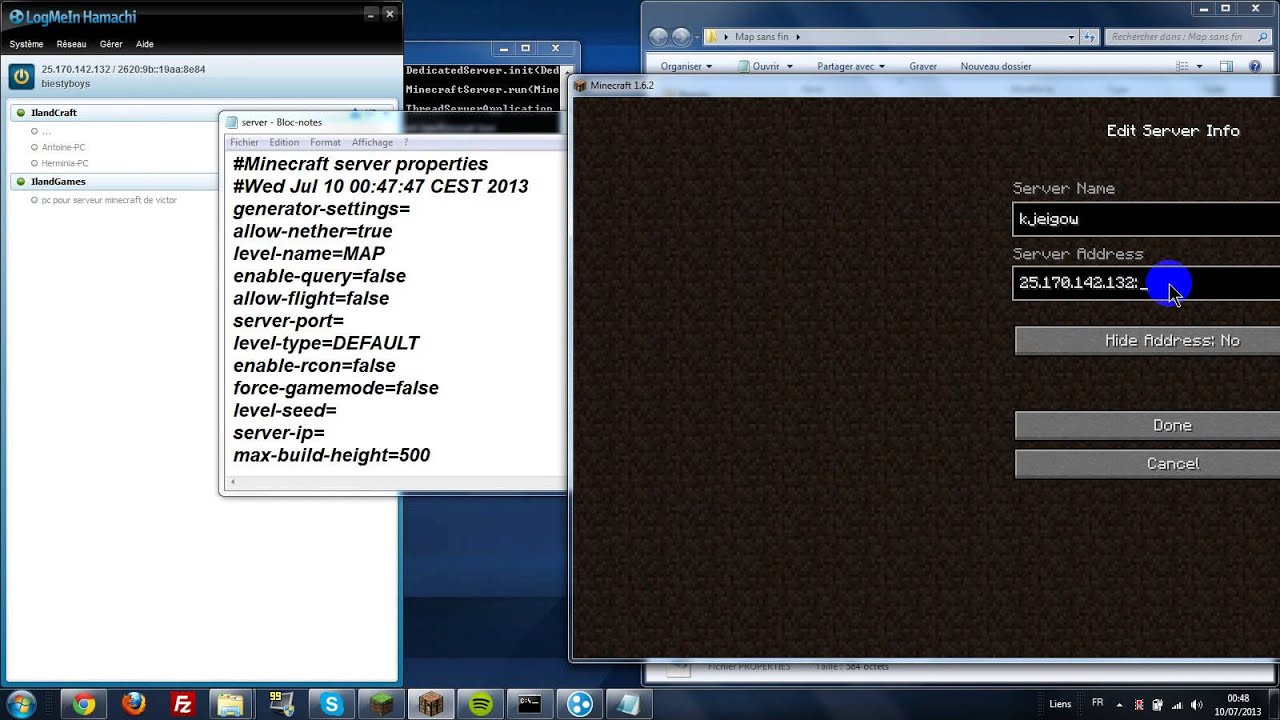Open Fichier menu in Bloc-notes
The image size is (1280, 720).
click(x=244, y=143)
